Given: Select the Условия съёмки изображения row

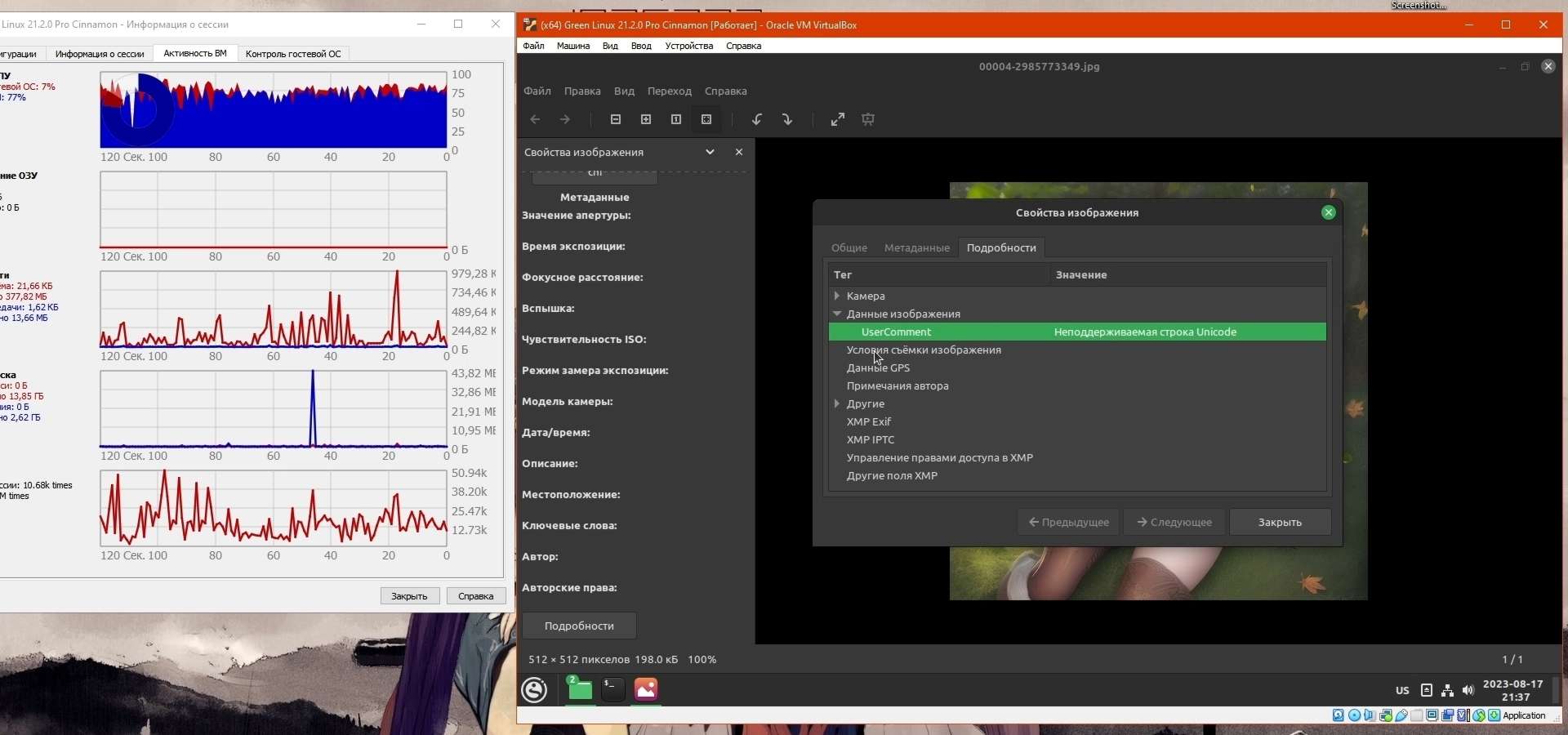Looking at the screenshot, I should (x=1077, y=350).
